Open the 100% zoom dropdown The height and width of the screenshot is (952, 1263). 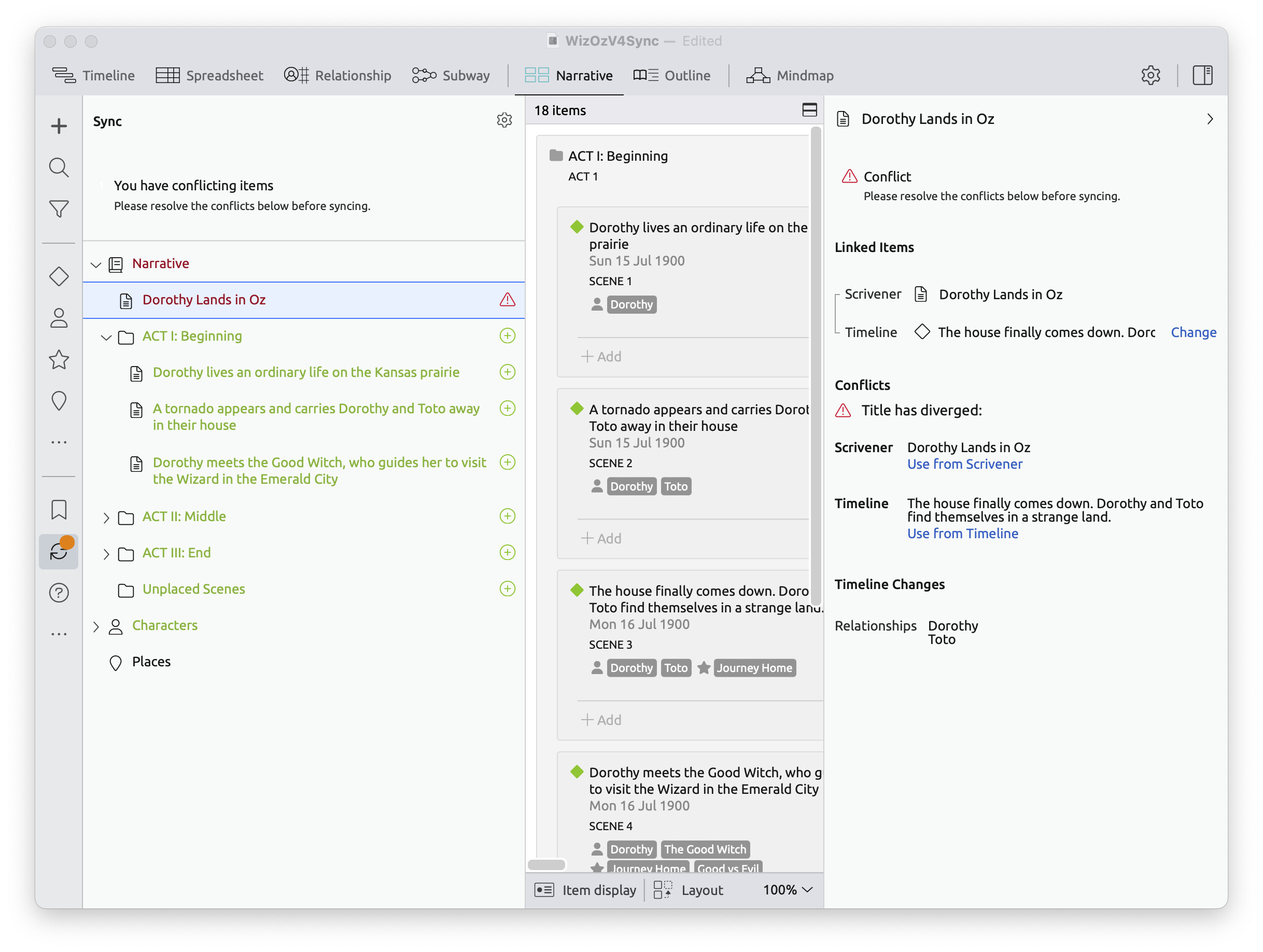point(788,890)
